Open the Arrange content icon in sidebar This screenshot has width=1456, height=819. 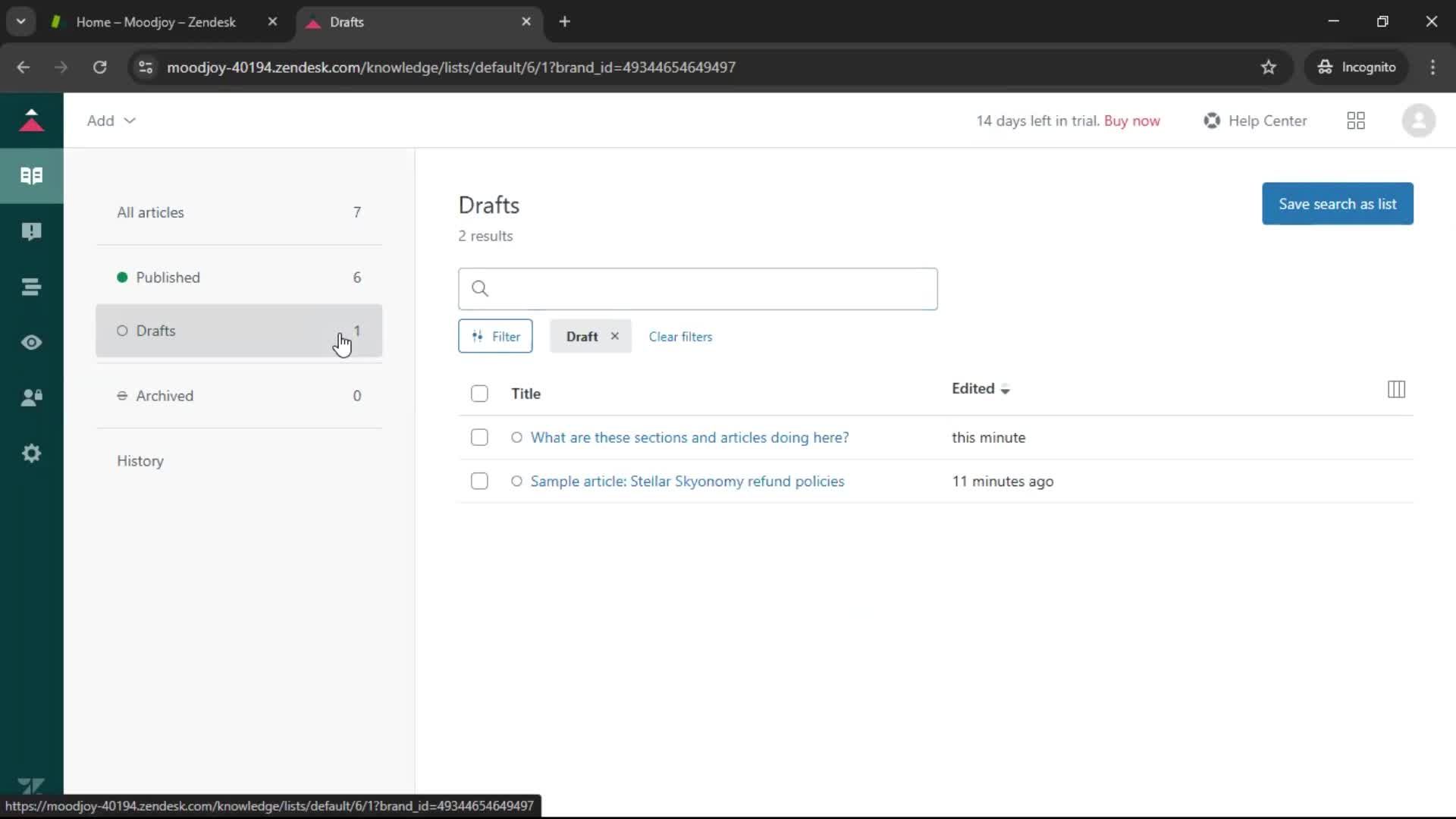[31, 287]
